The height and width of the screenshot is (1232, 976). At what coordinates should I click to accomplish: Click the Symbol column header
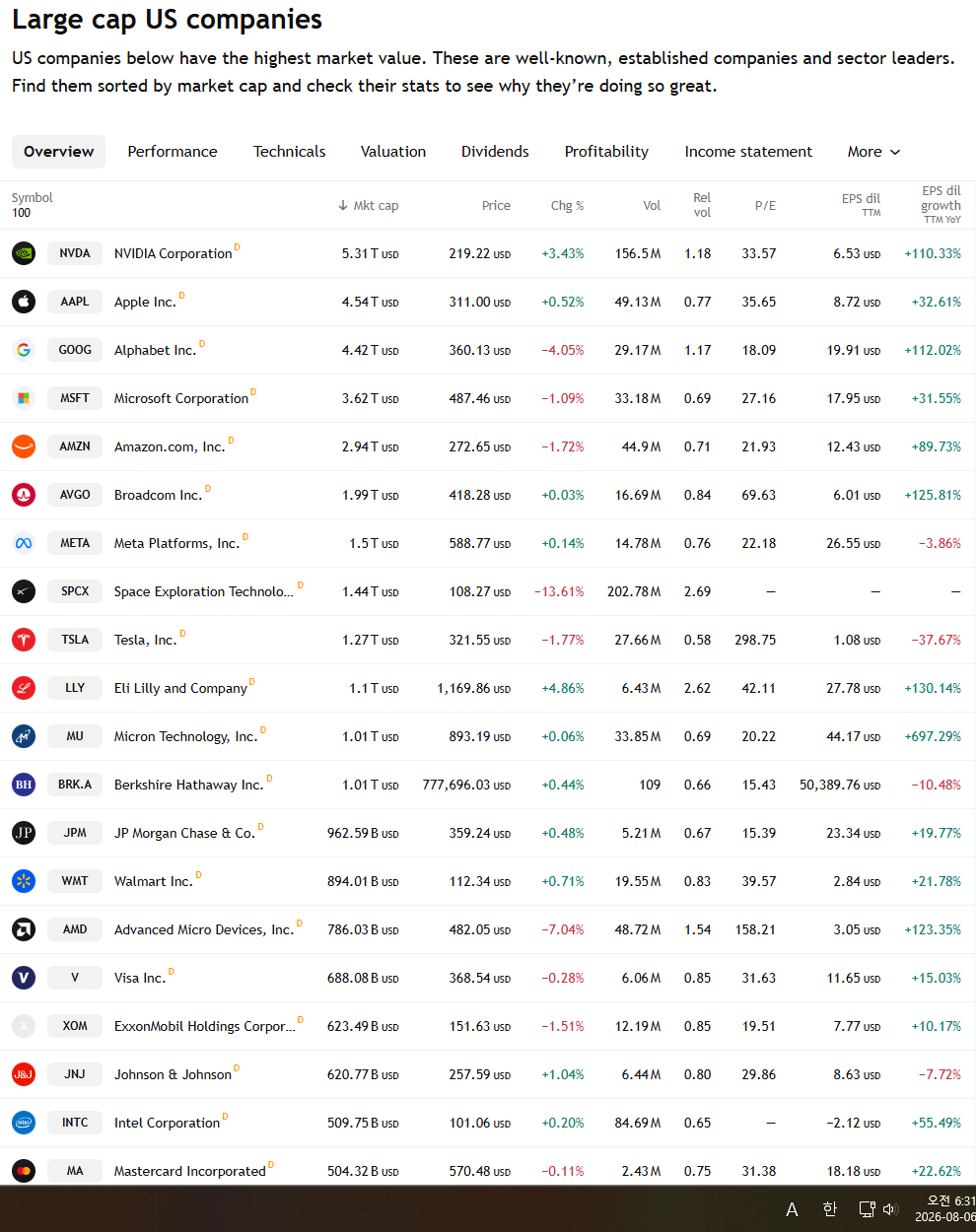pyautogui.click(x=33, y=198)
